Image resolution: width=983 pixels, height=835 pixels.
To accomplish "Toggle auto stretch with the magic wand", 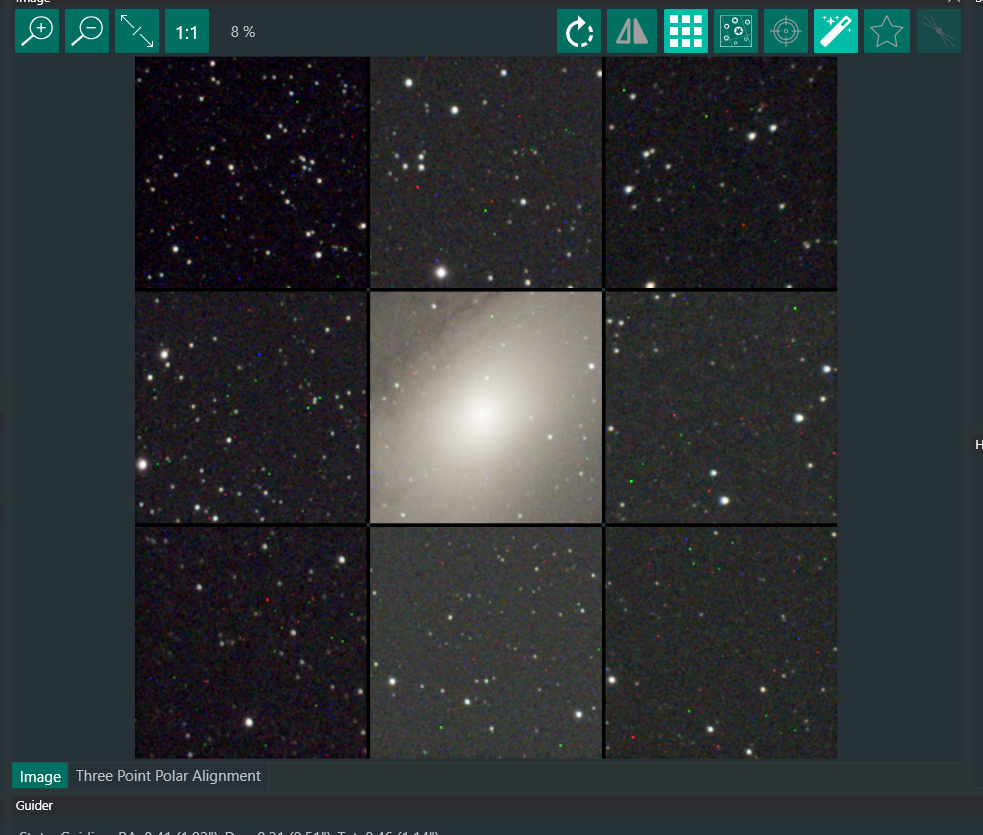I will 836,31.
